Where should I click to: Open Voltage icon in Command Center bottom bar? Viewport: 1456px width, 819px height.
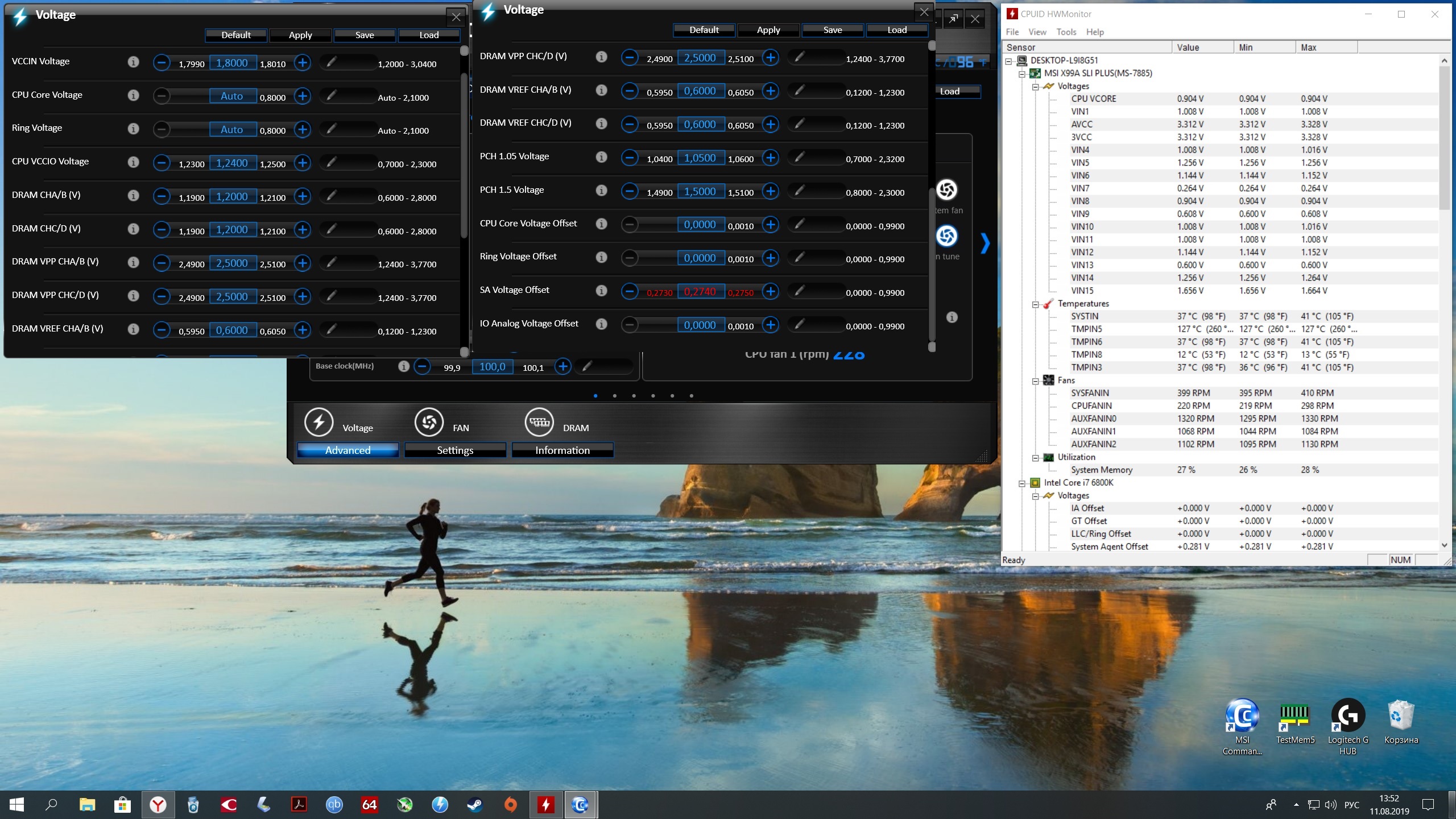pos(318,423)
